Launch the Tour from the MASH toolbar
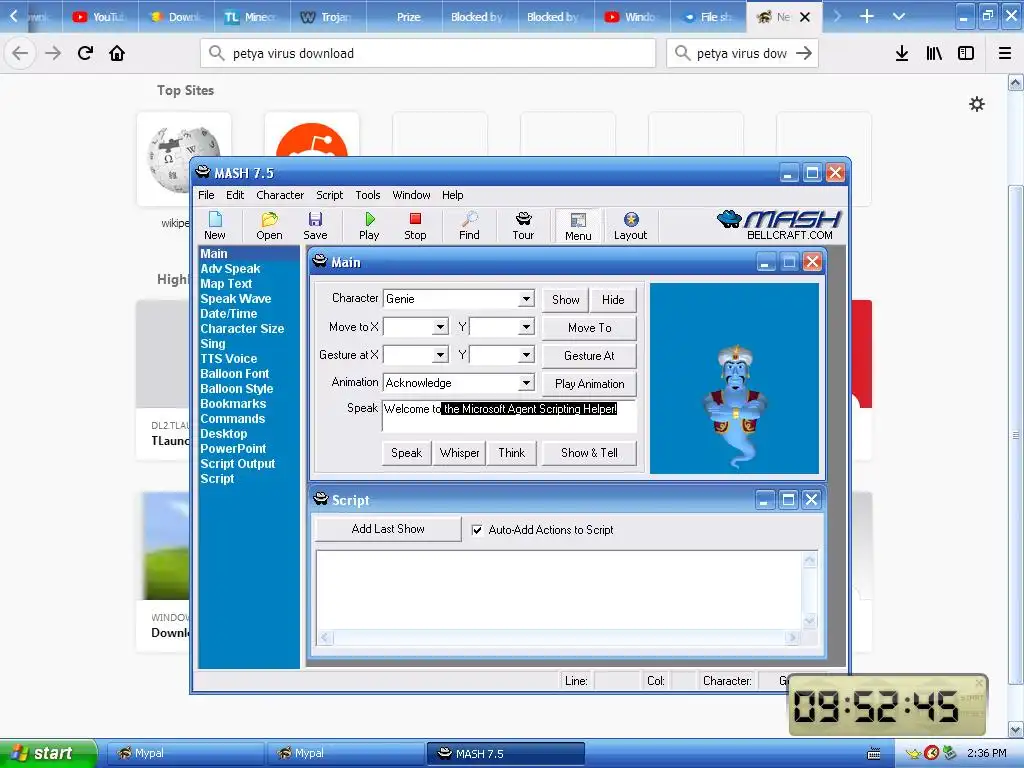The image size is (1024, 768). pyautogui.click(x=523, y=226)
